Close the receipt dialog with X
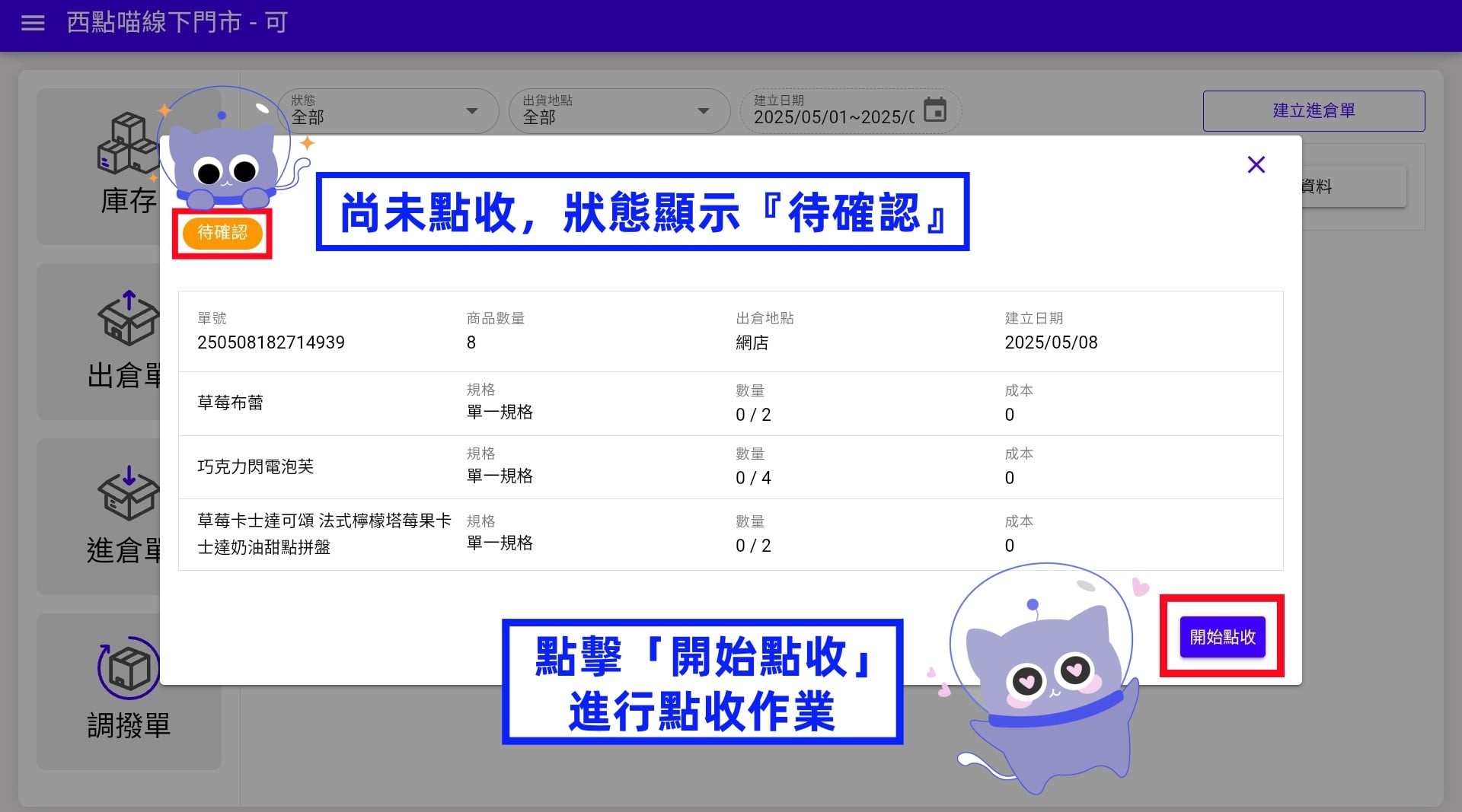 (x=1256, y=164)
